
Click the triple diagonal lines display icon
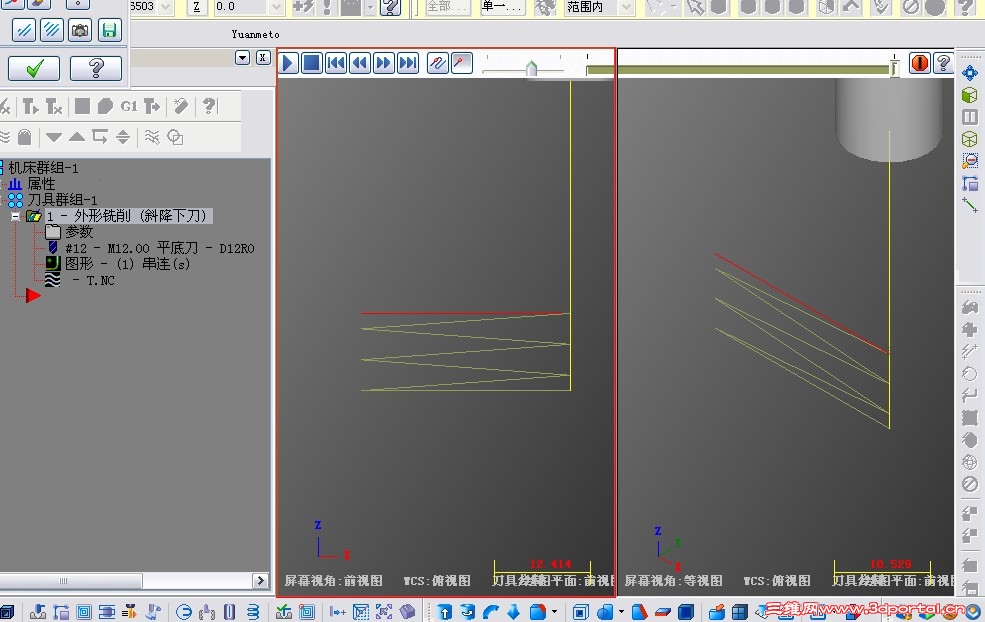click(x=52, y=30)
